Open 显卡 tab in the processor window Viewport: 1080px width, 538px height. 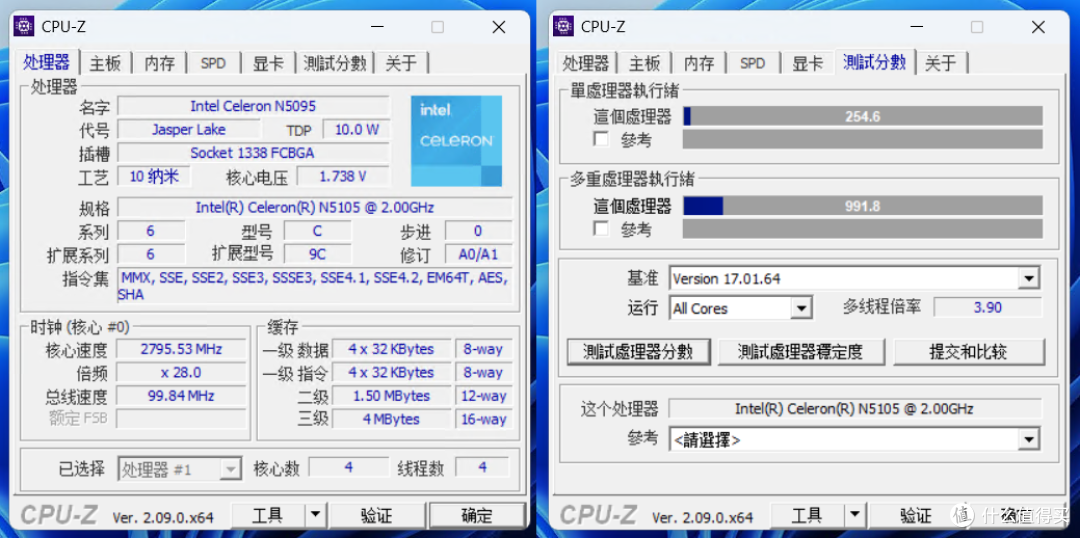coord(268,63)
